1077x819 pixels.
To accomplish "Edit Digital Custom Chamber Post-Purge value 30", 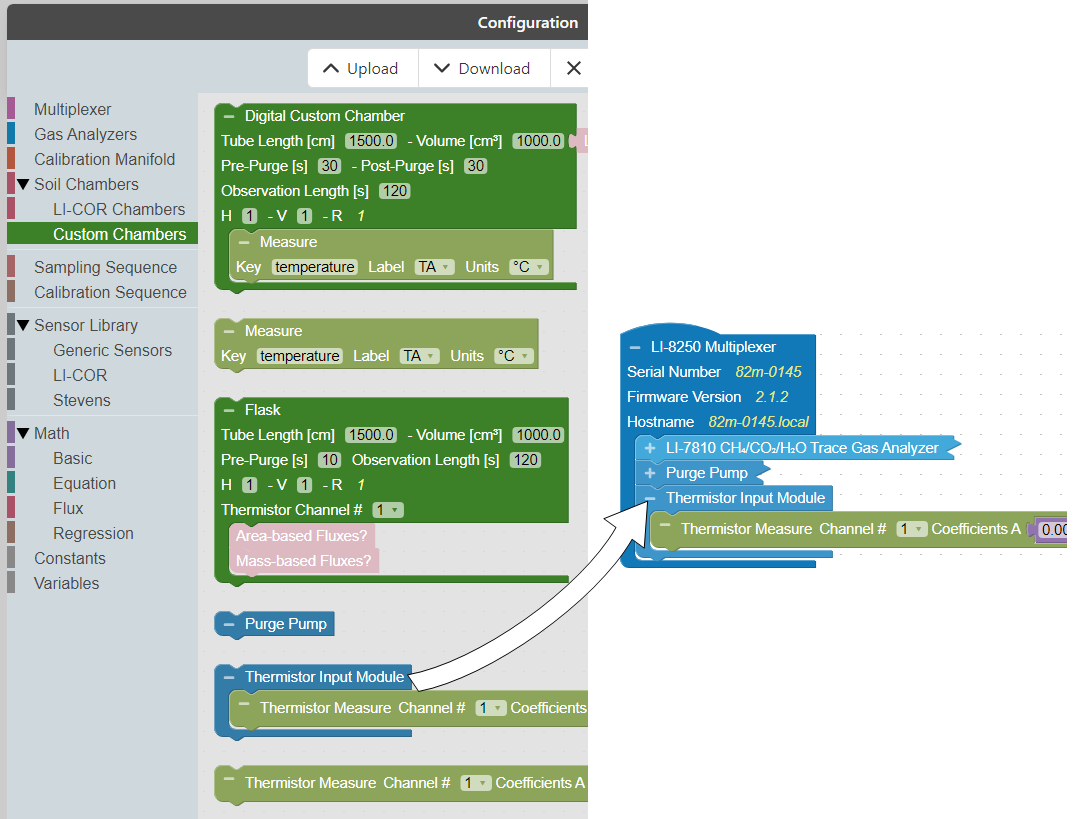I will pos(475,166).
